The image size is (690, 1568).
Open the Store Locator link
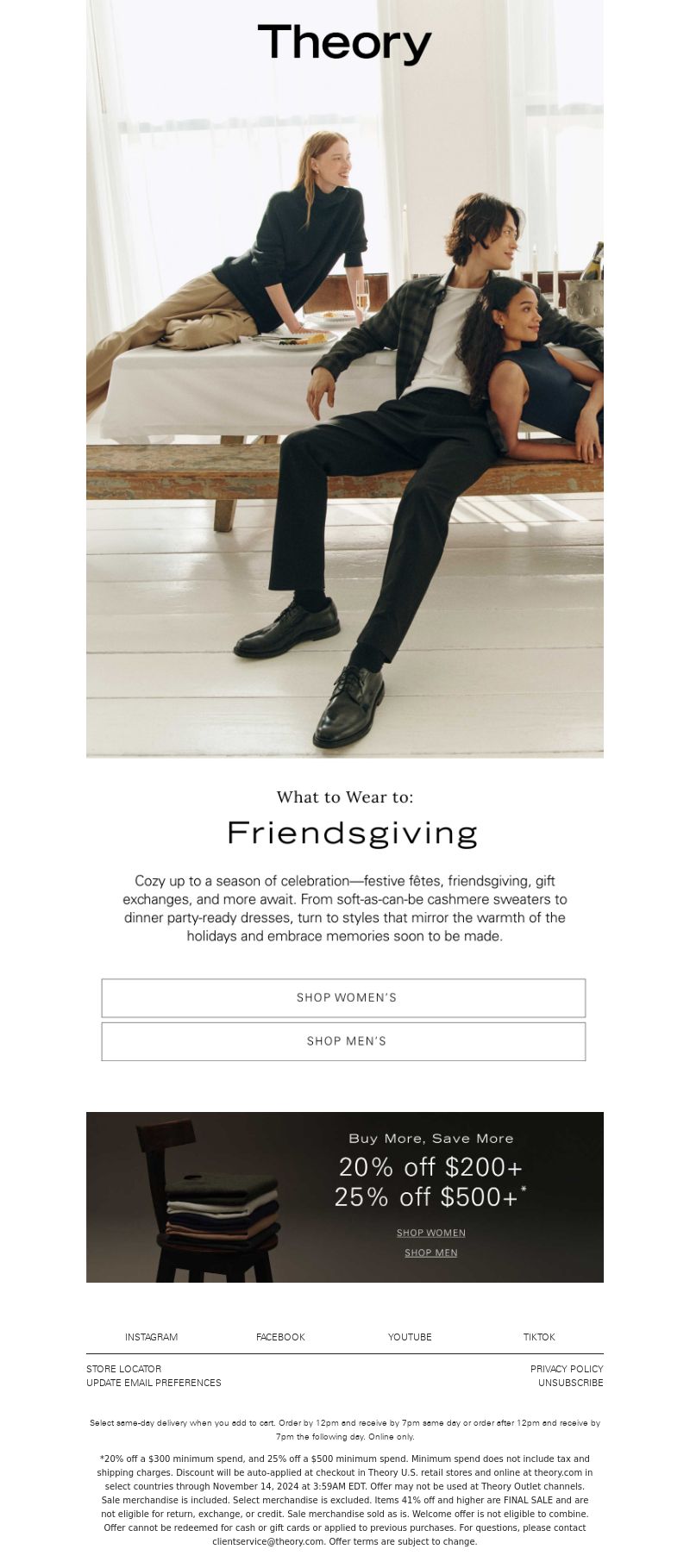(x=123, y=1369)
